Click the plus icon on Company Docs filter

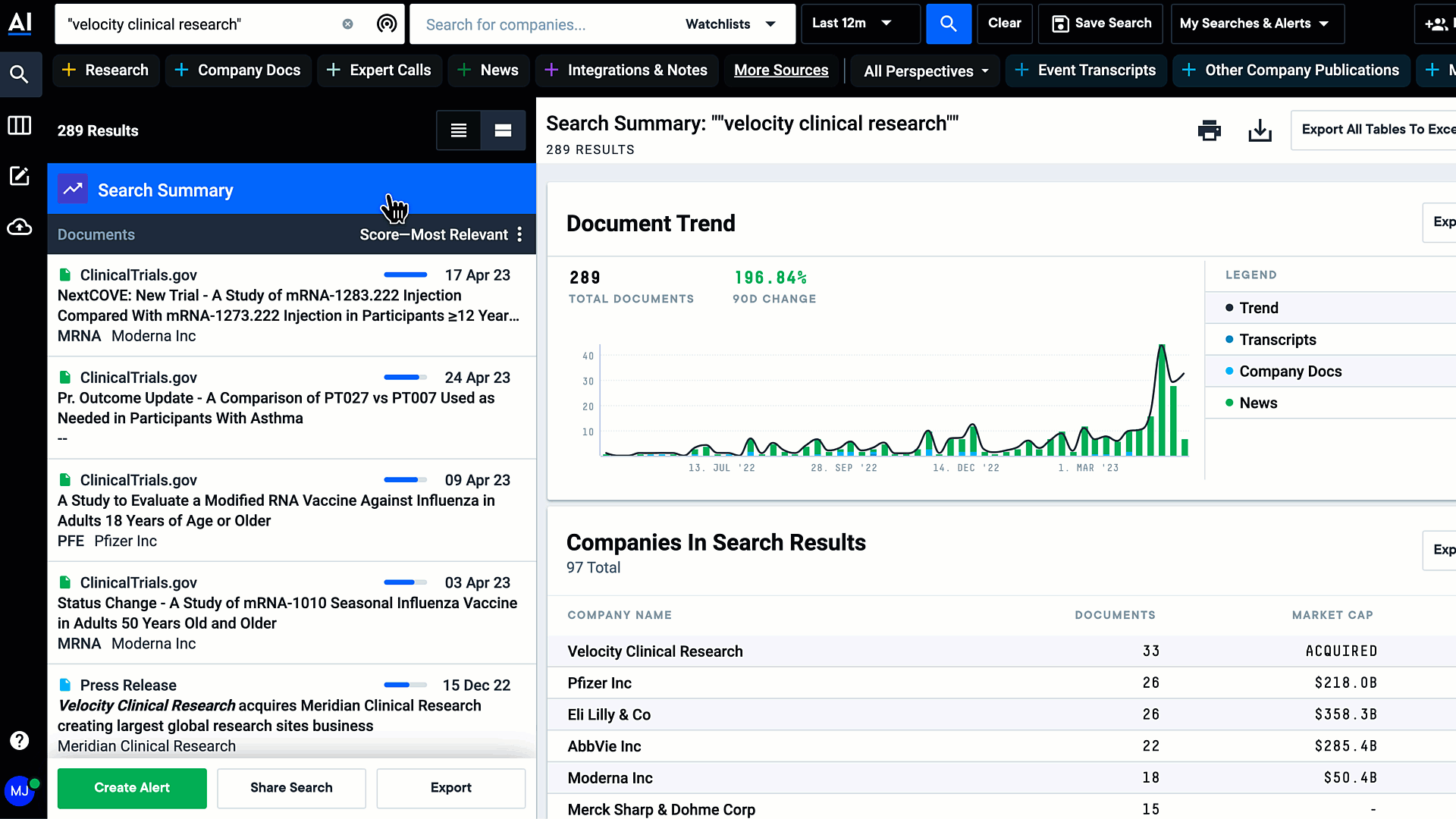(x=181, y=70)
